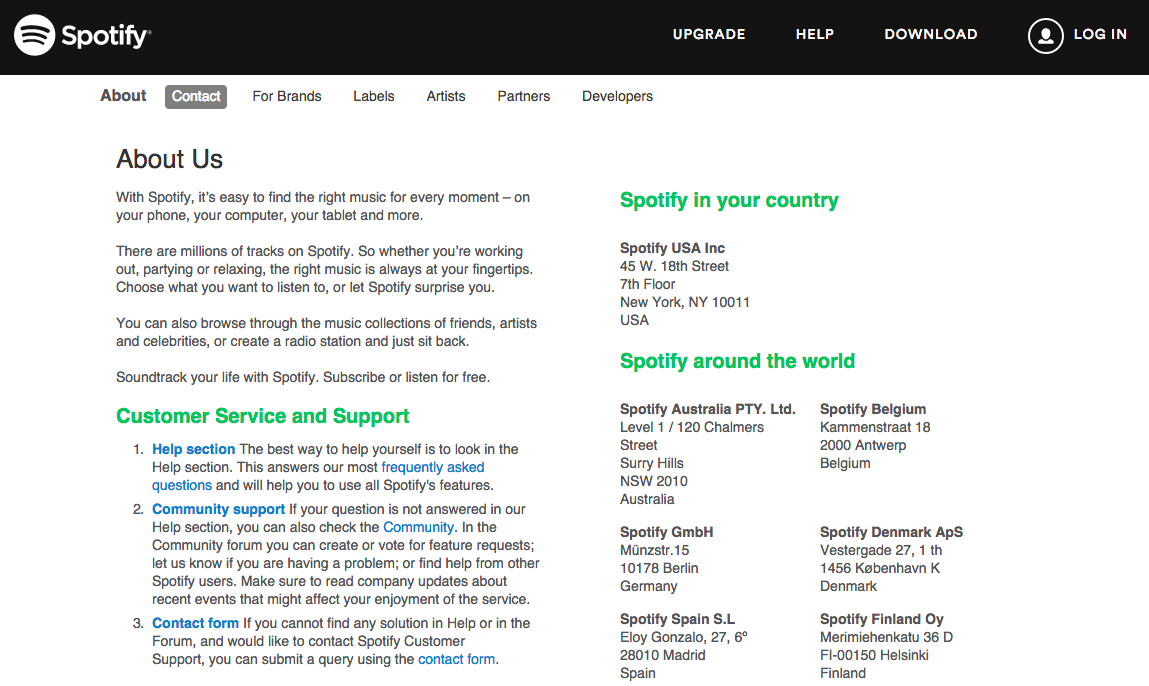Open the bold Contact form link
Image resolution: width=1149 pixels, height=686 pixels.
(x=195, y=623)
